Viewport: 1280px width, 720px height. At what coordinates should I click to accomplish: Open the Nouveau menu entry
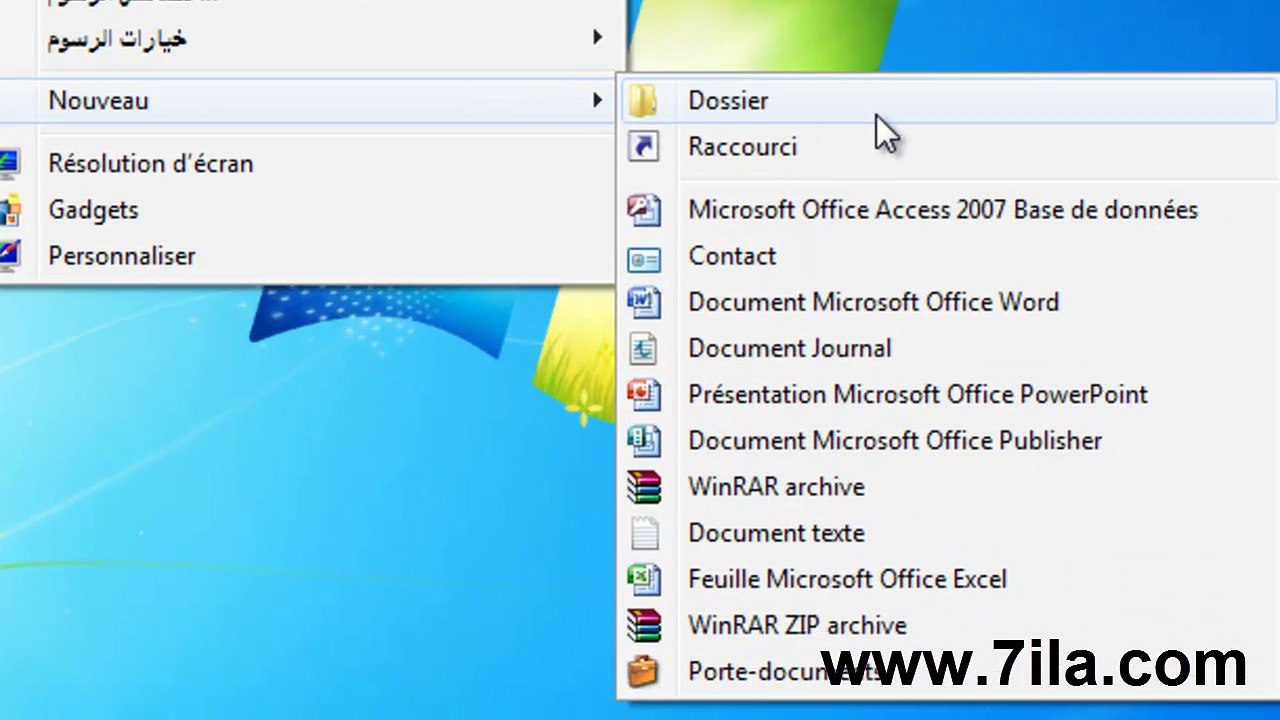[307, 100]
